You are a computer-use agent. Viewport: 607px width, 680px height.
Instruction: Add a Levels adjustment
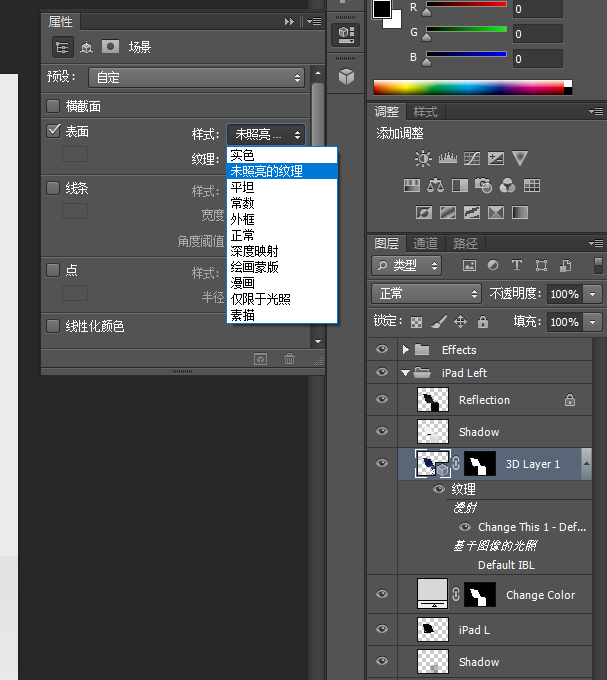[x=447, y=158]
